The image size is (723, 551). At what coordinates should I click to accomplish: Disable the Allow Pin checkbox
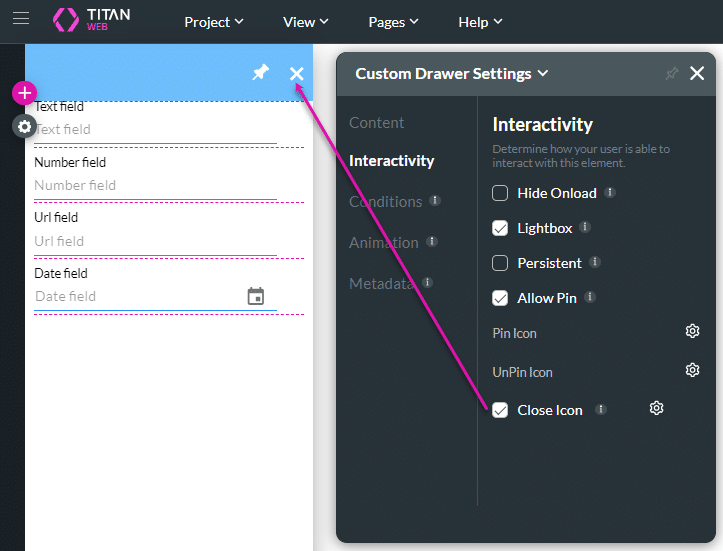[x=501, y=298]
